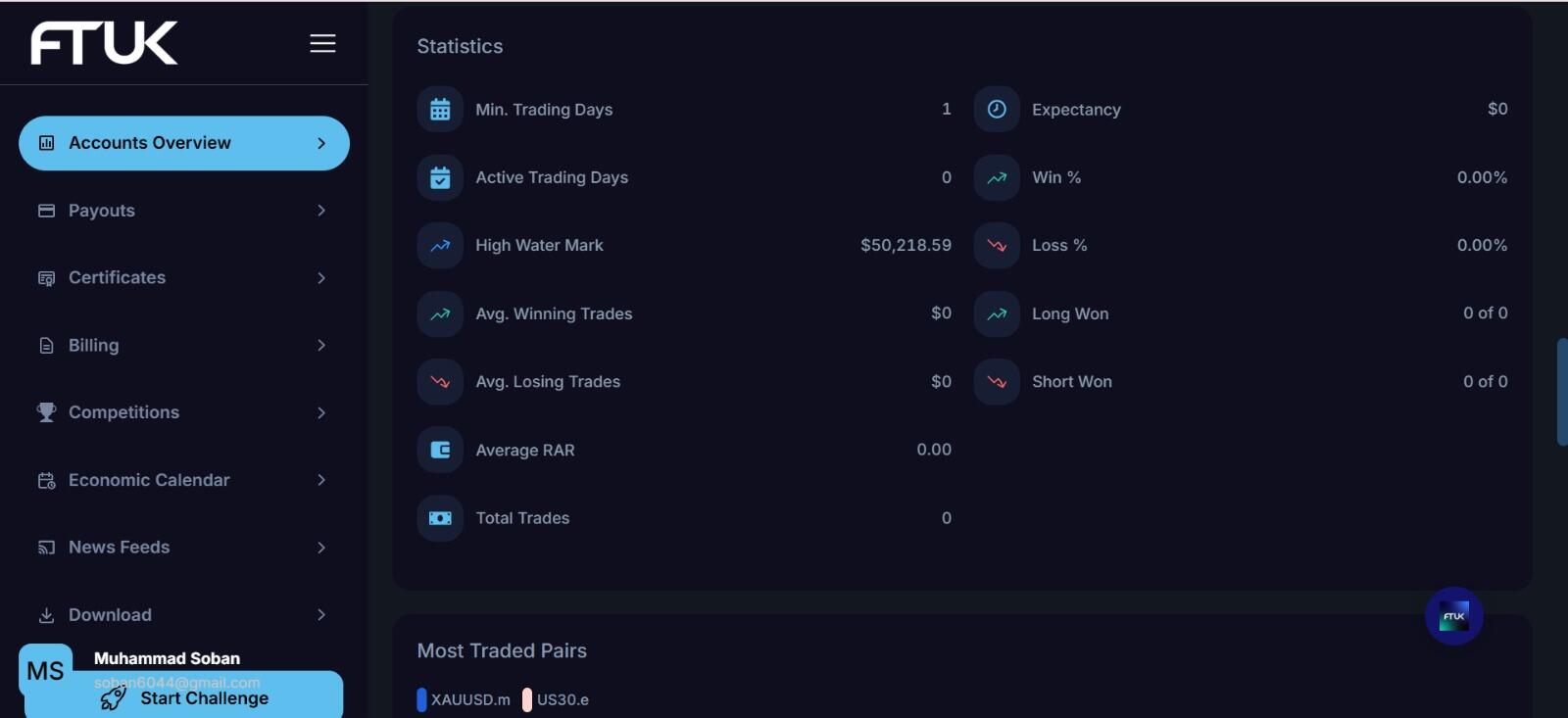The width and height of the screenshot is (1568, 718).
Task: Click the Most Traded Pairs heading
Action: (502, 650)
